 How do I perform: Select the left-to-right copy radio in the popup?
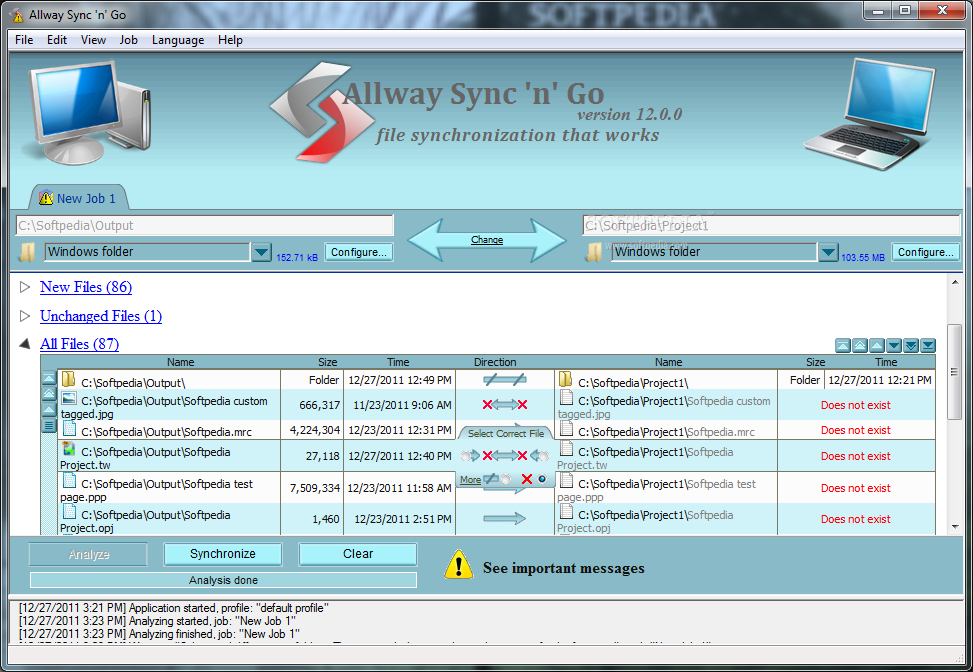(466, 456)
